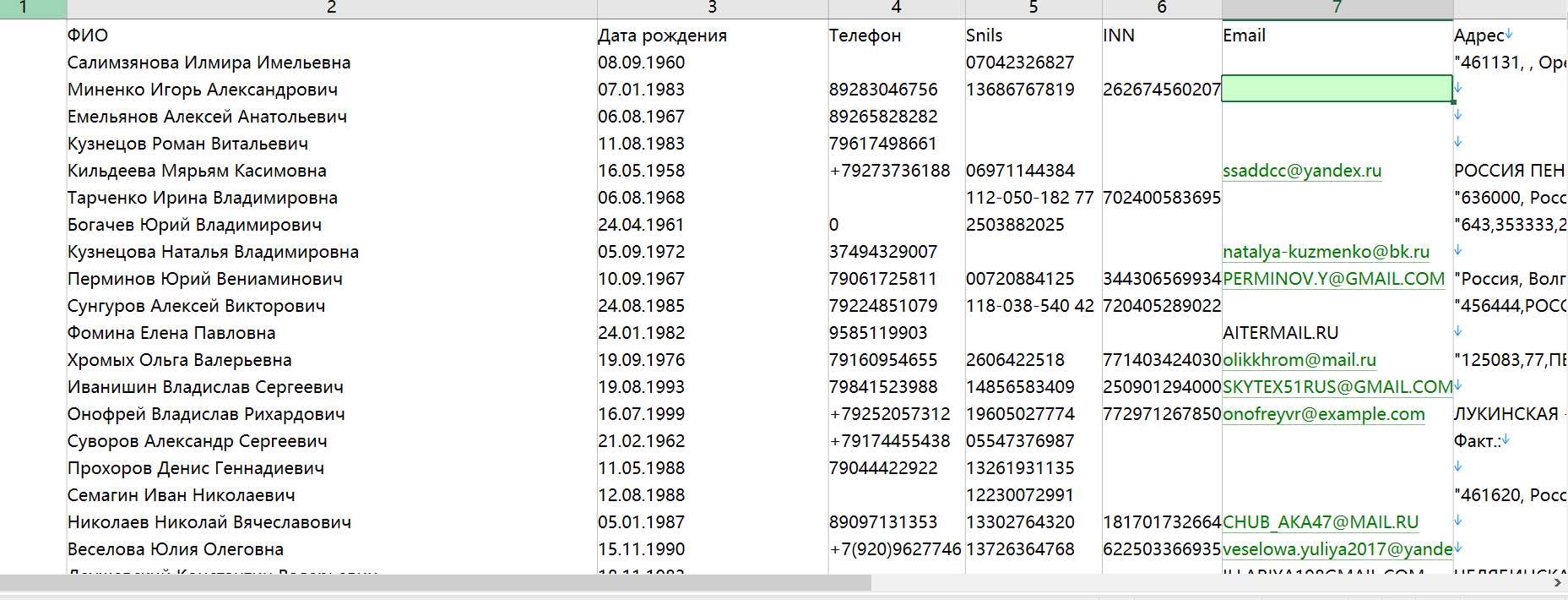Viewport: 1568px width, 600px height.
Task: Select column header 2
Action: click(x=331, y=8)
